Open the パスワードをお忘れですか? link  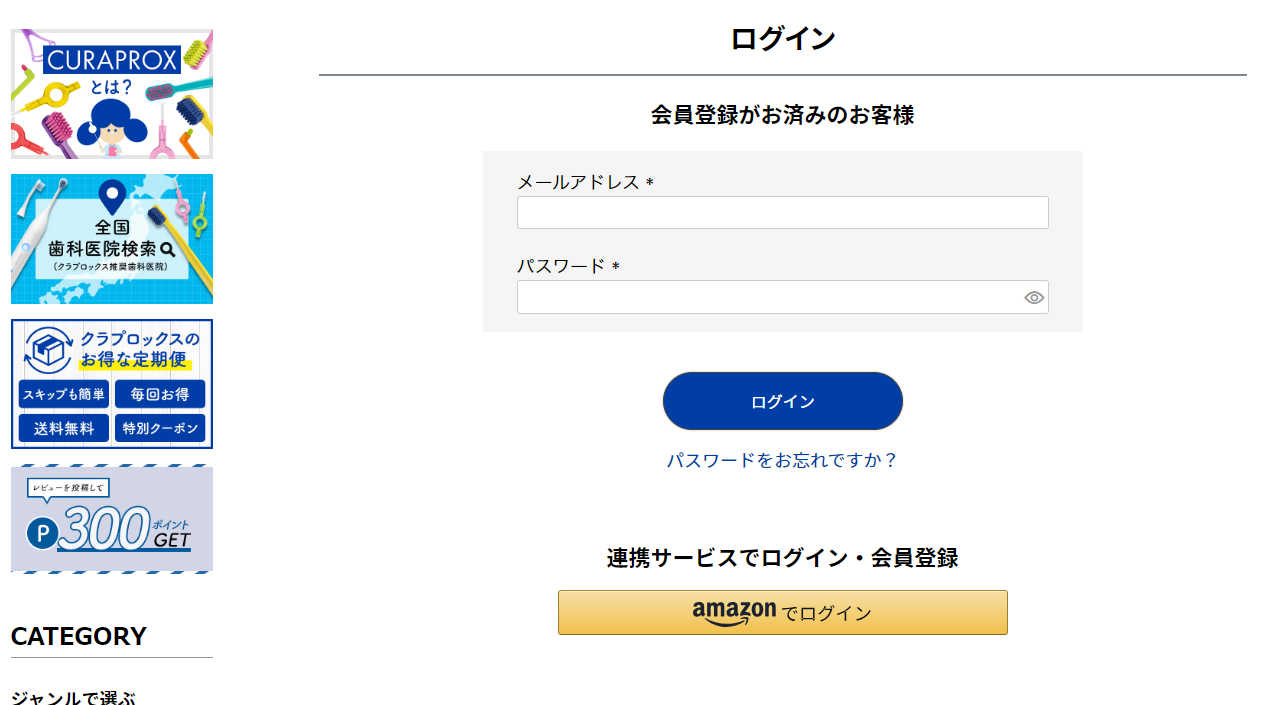[782, 460]
